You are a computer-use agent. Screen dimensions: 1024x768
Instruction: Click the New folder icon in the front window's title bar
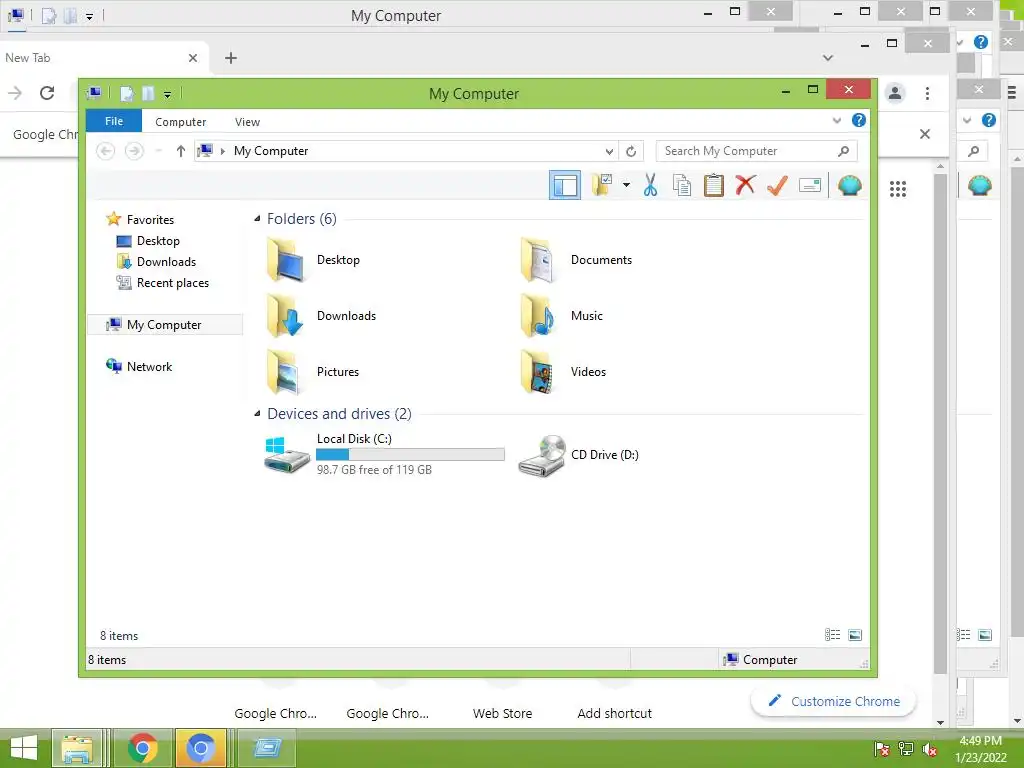tap(148, 93)
